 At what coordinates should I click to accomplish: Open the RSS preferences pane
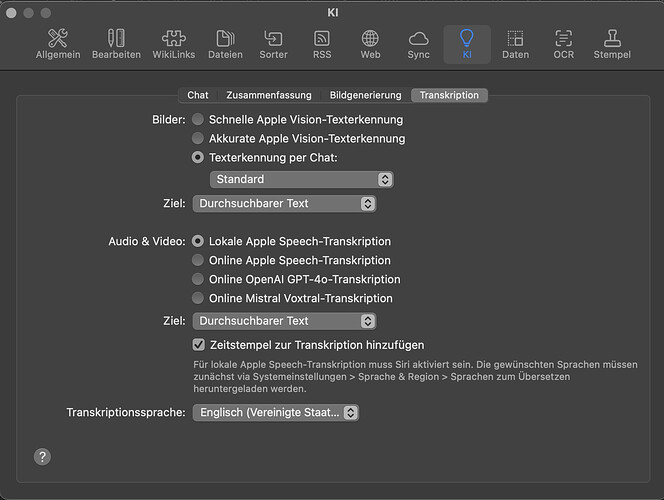(322, 45)
